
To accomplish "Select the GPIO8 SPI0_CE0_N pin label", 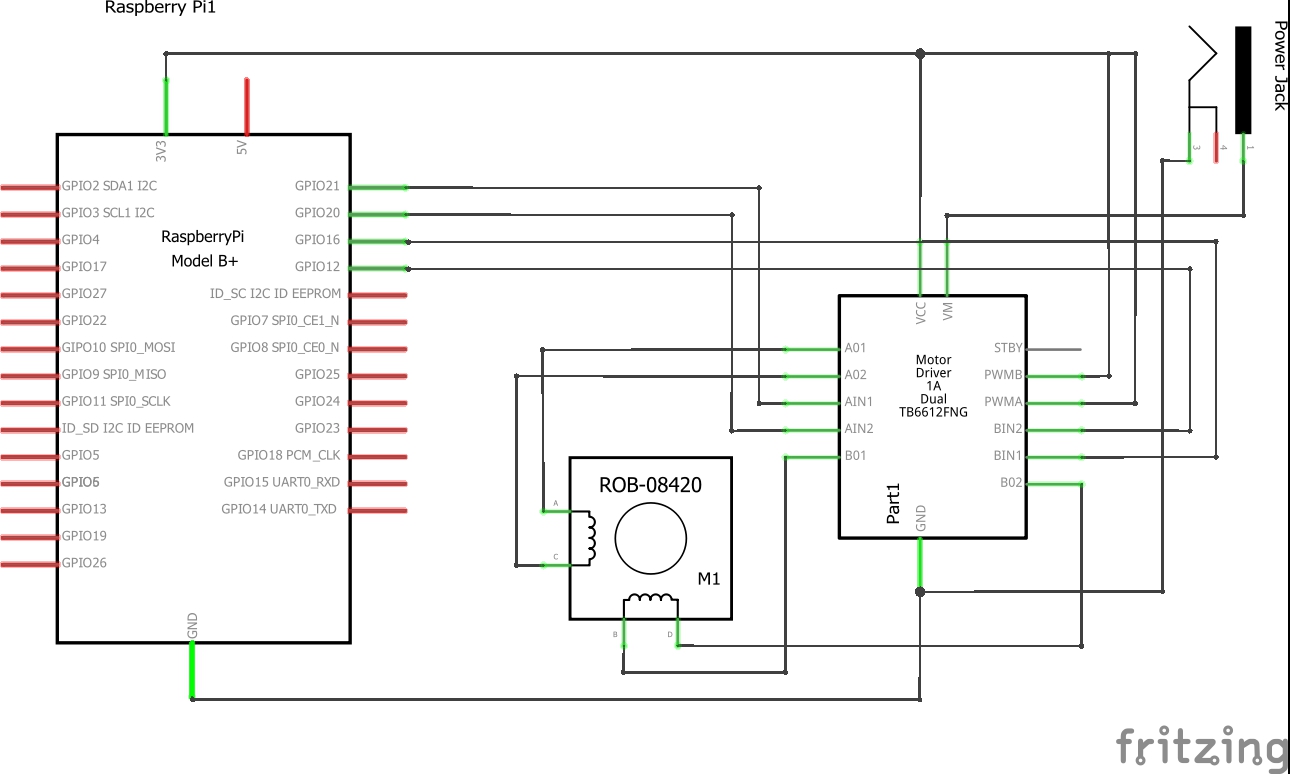I will tap(285, 348).
